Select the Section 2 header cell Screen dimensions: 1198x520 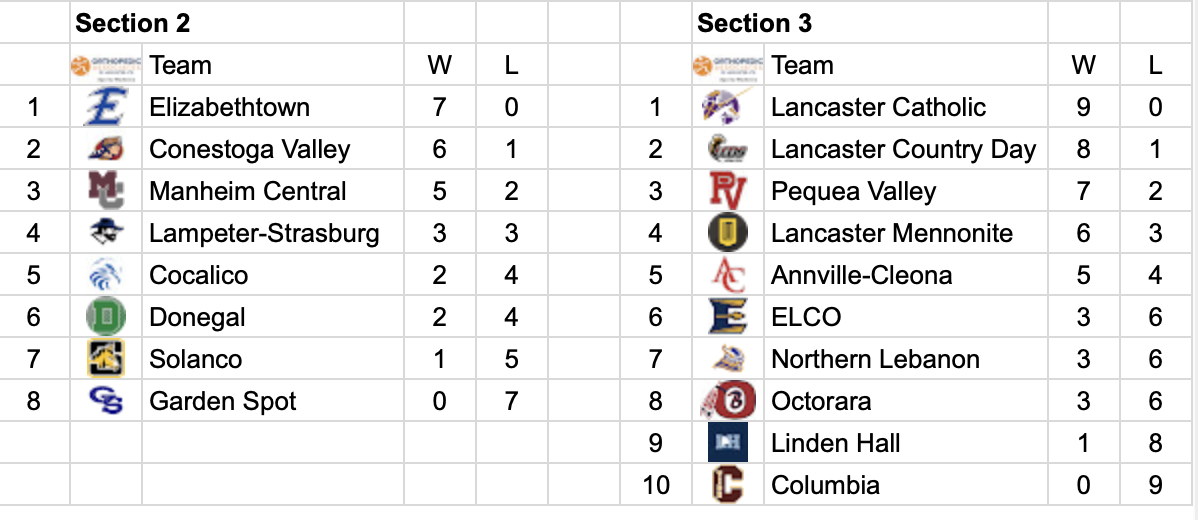point(235,22)
